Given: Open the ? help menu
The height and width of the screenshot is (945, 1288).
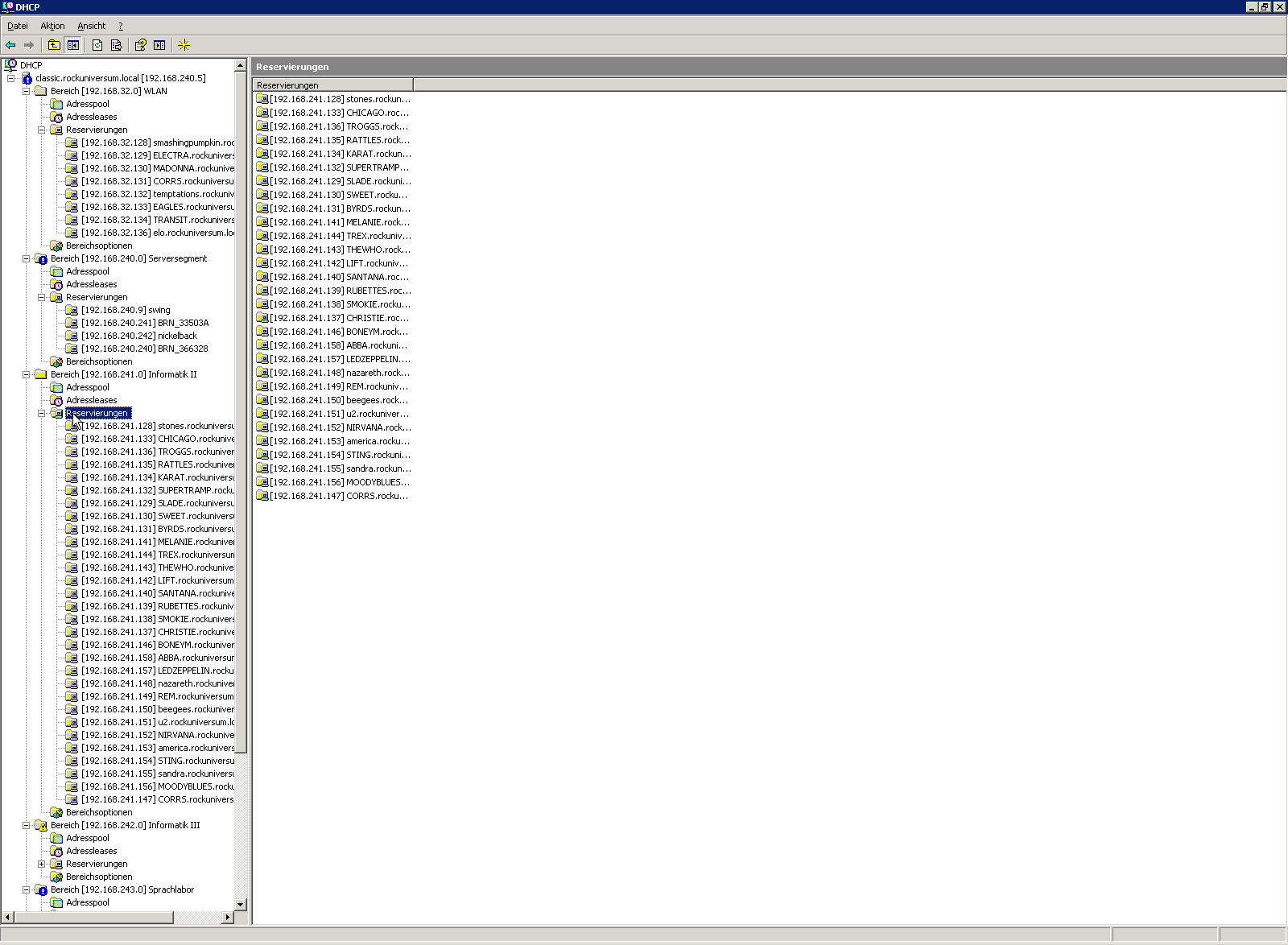Looking at the screenshot, I should click(x=121, y=26).
